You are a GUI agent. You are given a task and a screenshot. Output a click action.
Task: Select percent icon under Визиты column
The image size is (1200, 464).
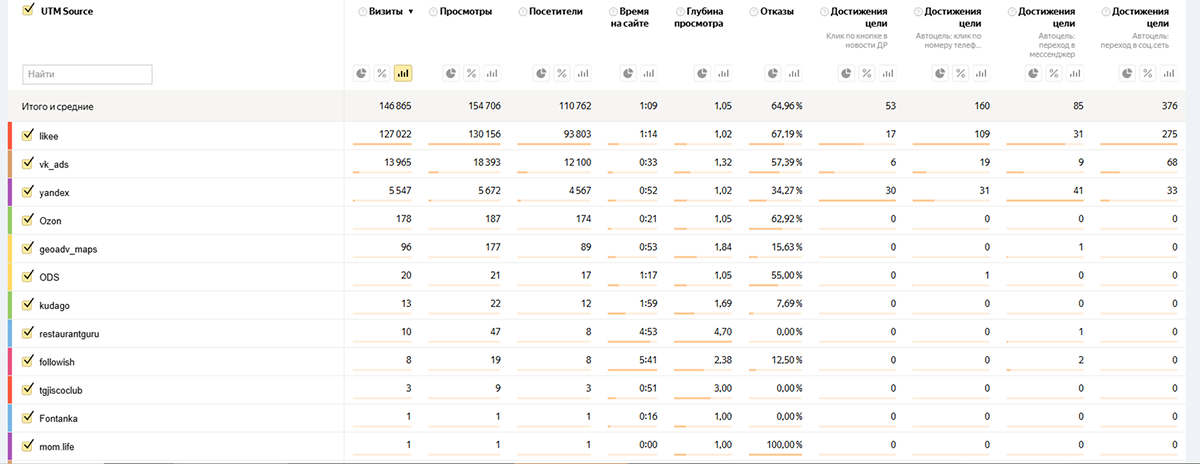point(382,73)
